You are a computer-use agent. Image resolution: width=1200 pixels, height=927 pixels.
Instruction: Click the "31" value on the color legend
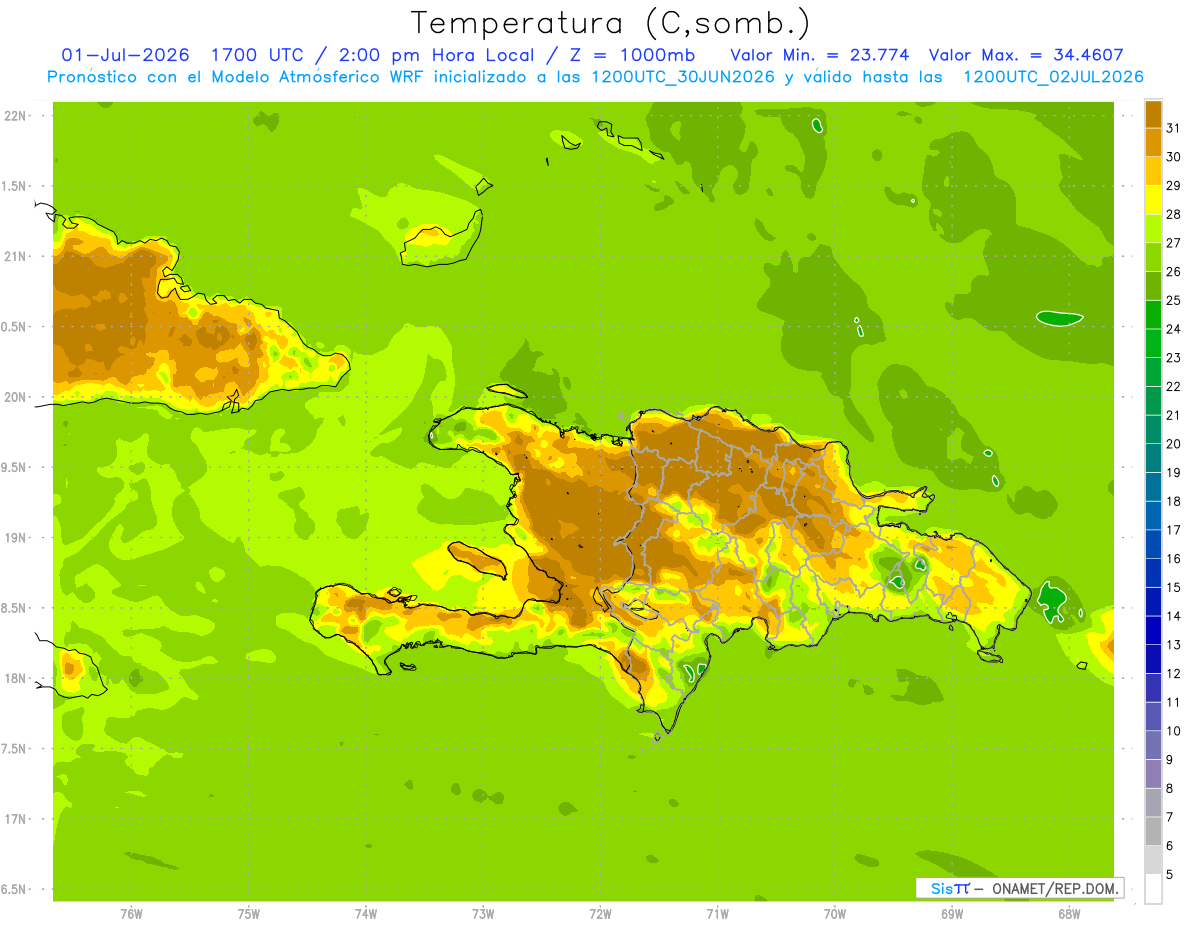1174,128
